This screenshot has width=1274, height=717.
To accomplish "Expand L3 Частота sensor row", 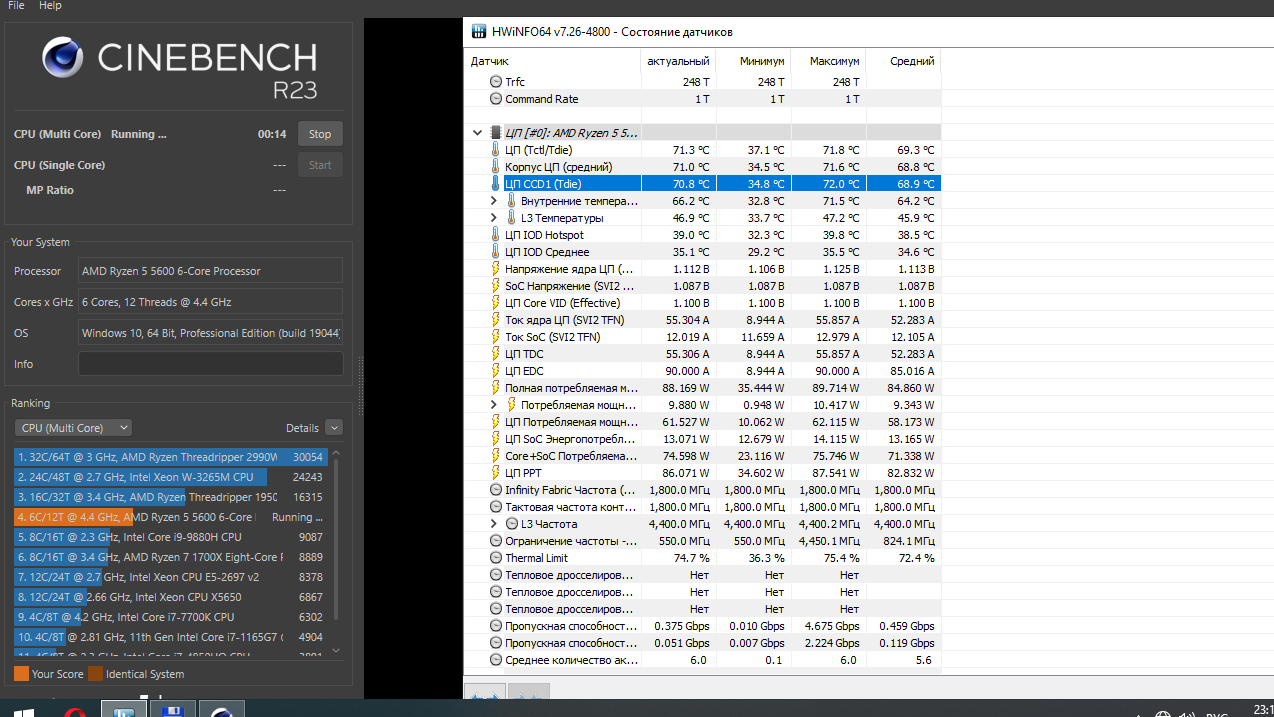I will point(494,524).
